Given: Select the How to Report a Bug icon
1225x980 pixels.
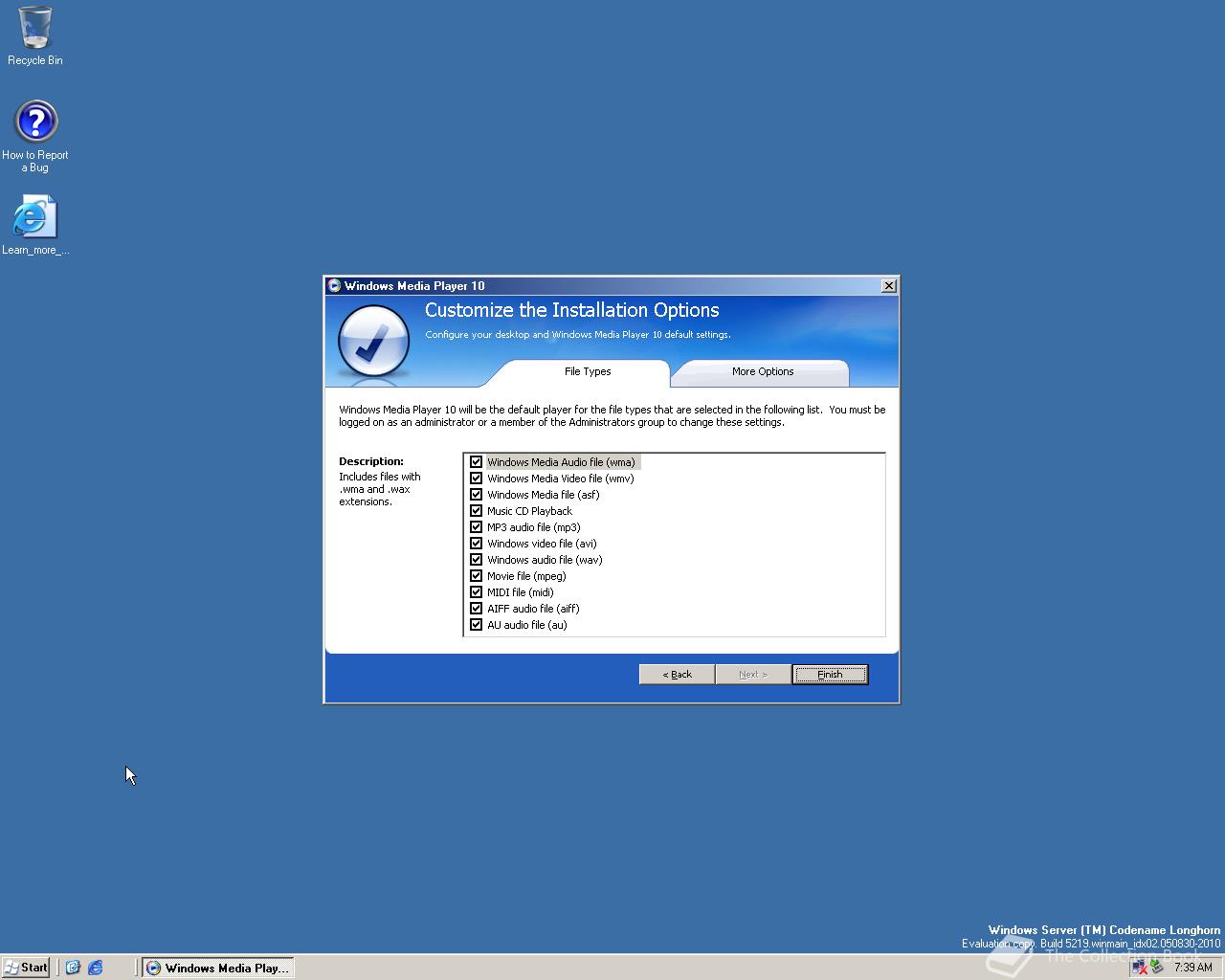Looking at the screenshot, I should click(x=35, y=136).
